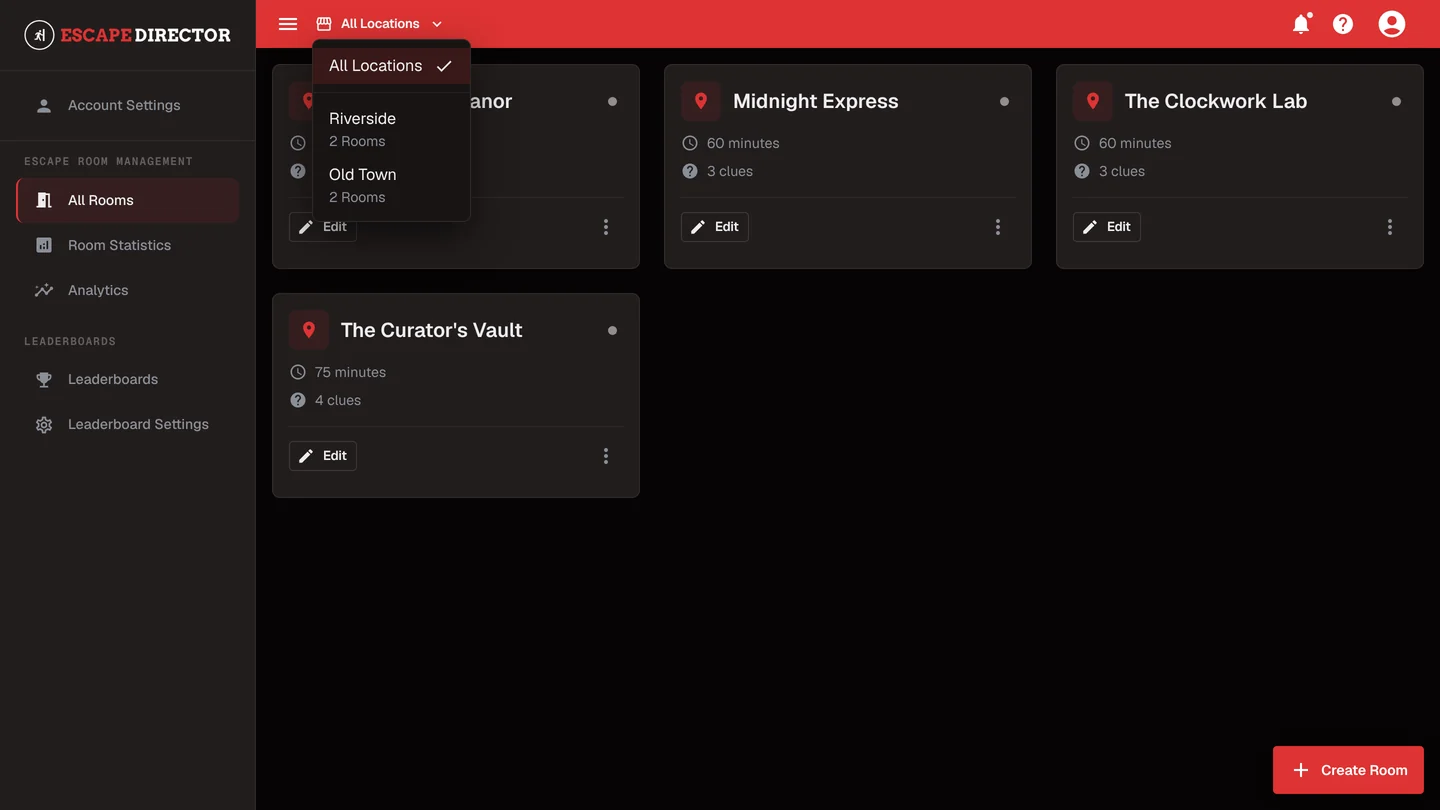Image resolution: width=1440 pixels, height=810 pixels.
Task: Click status dot on Midnight Express card
Action: pyautogui.click(x=1004, y=101)
